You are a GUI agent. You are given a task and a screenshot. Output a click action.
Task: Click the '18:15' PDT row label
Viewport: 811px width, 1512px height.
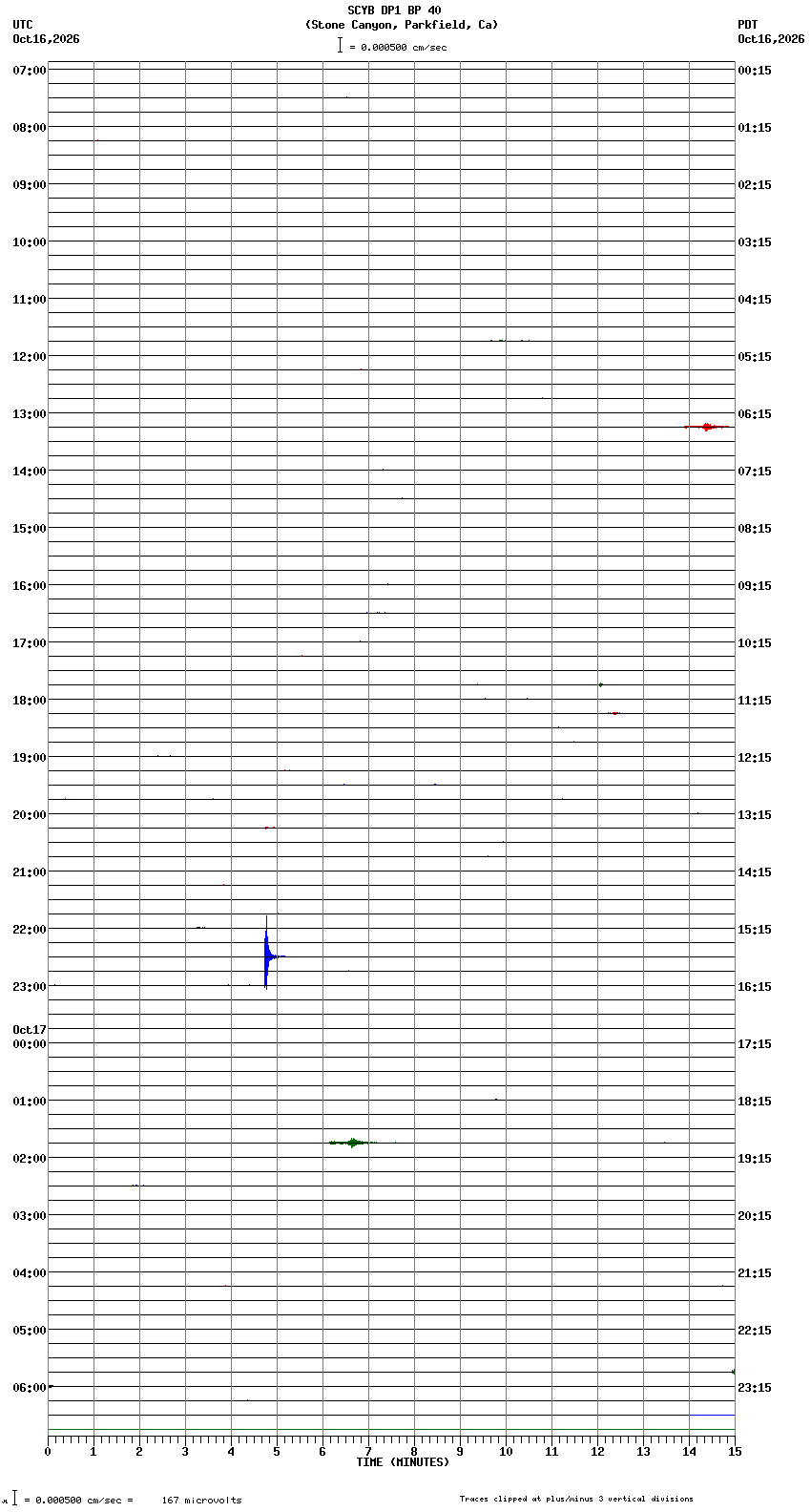point(755,1102)
